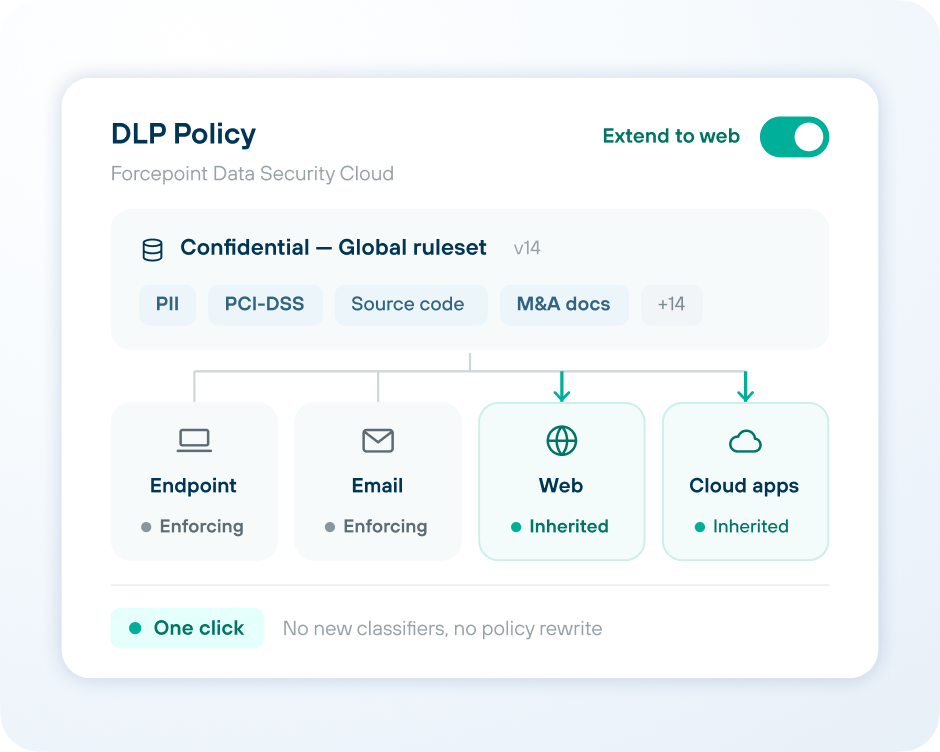Click the Forcepoint Data Security Cloud subtitle
Screen dimensions: 940x752
pyautogui.click(x=252, y=174)
